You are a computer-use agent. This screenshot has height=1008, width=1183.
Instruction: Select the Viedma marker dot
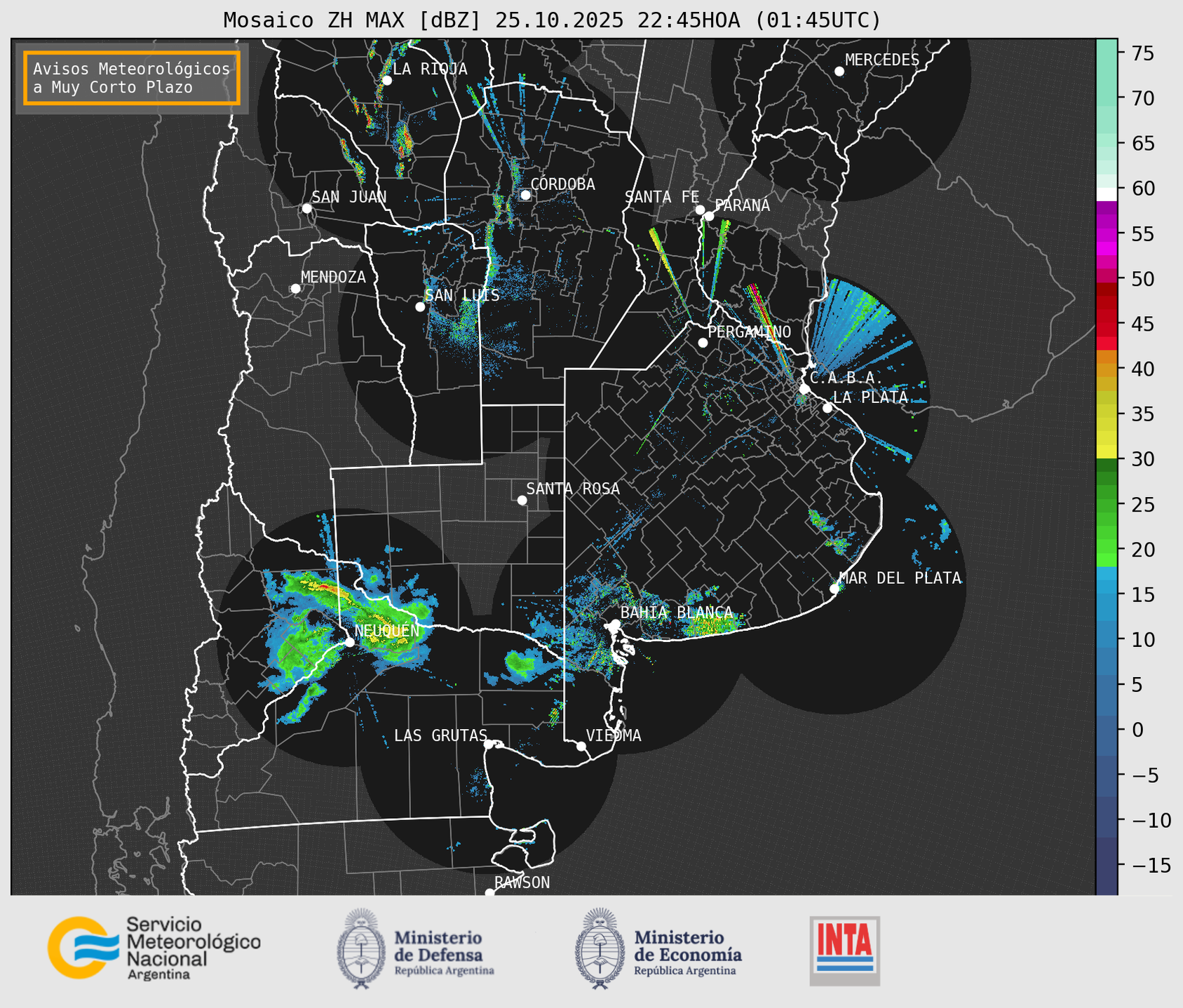pyautogui.click(x=581, y=746)
